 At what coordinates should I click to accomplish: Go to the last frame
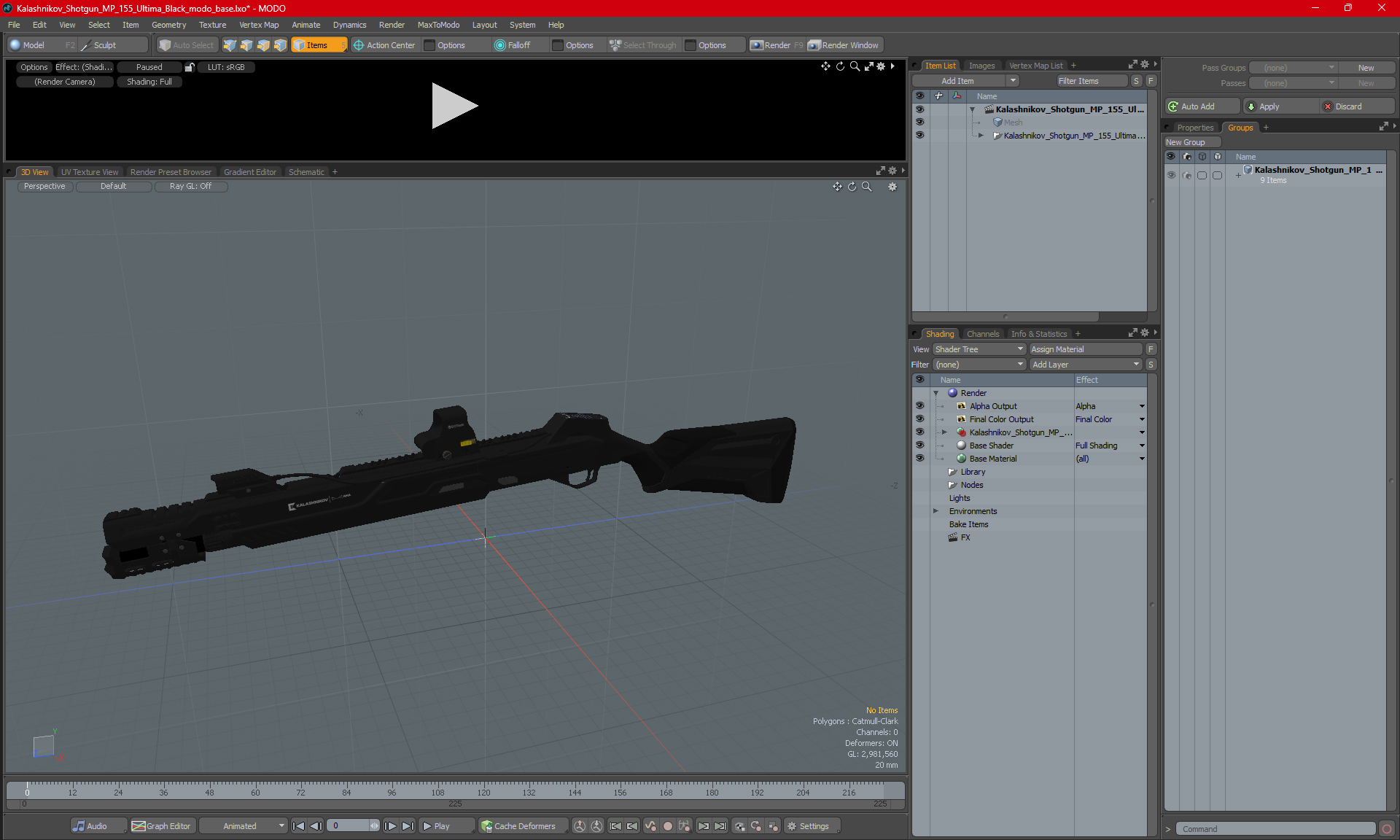(x=408, y=826)
